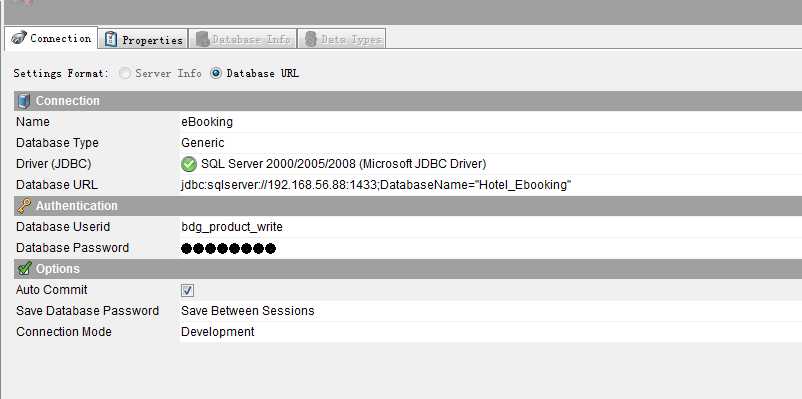
Task: Click the Save Database Password label
Action: (x=87, y=311)
